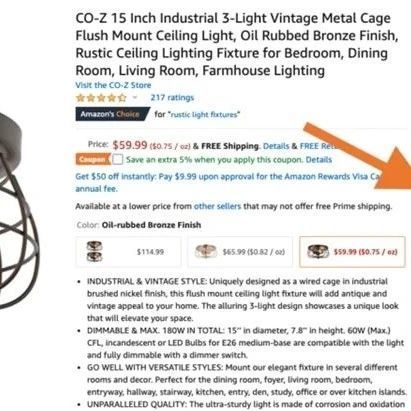This screenshot has width=411, height=411.
Task: Click the star rating icons
Action: (101, 98)
